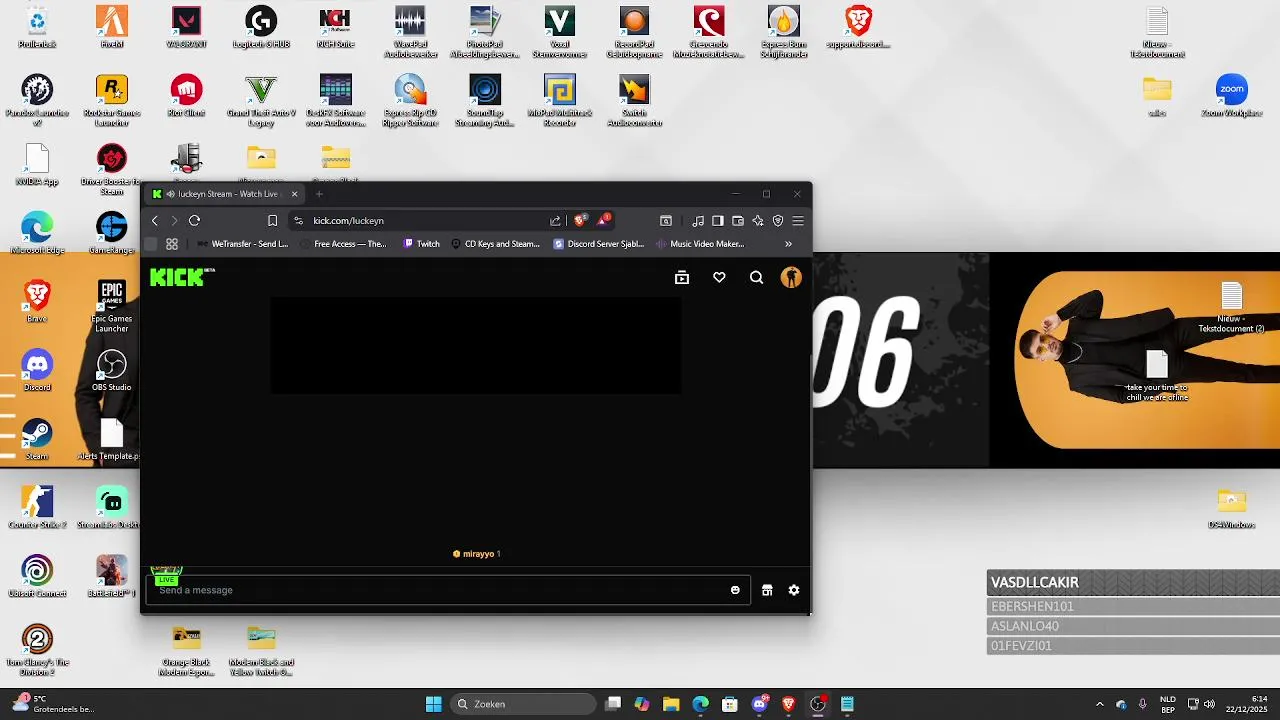Select the luckeyn Stream browser tab
The width and height of the screenshot is (1280, 720).
226,194
